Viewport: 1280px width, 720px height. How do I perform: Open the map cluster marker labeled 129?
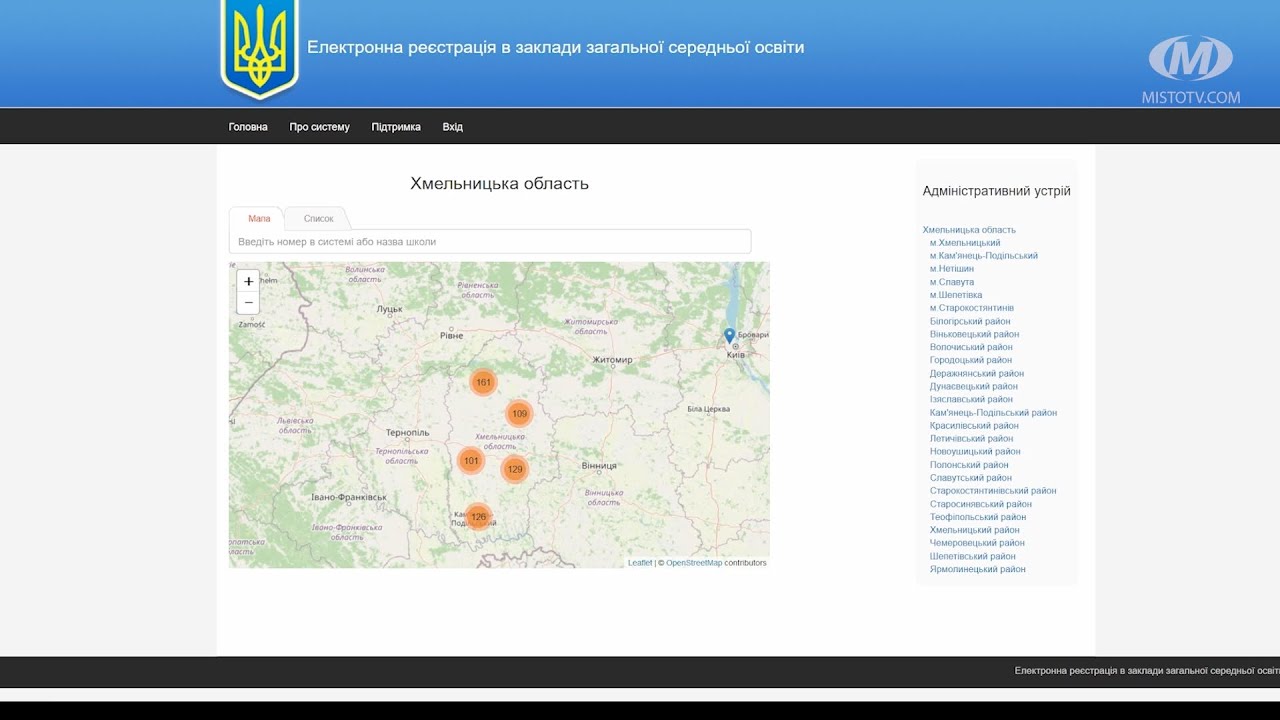(x=514, y=469)
